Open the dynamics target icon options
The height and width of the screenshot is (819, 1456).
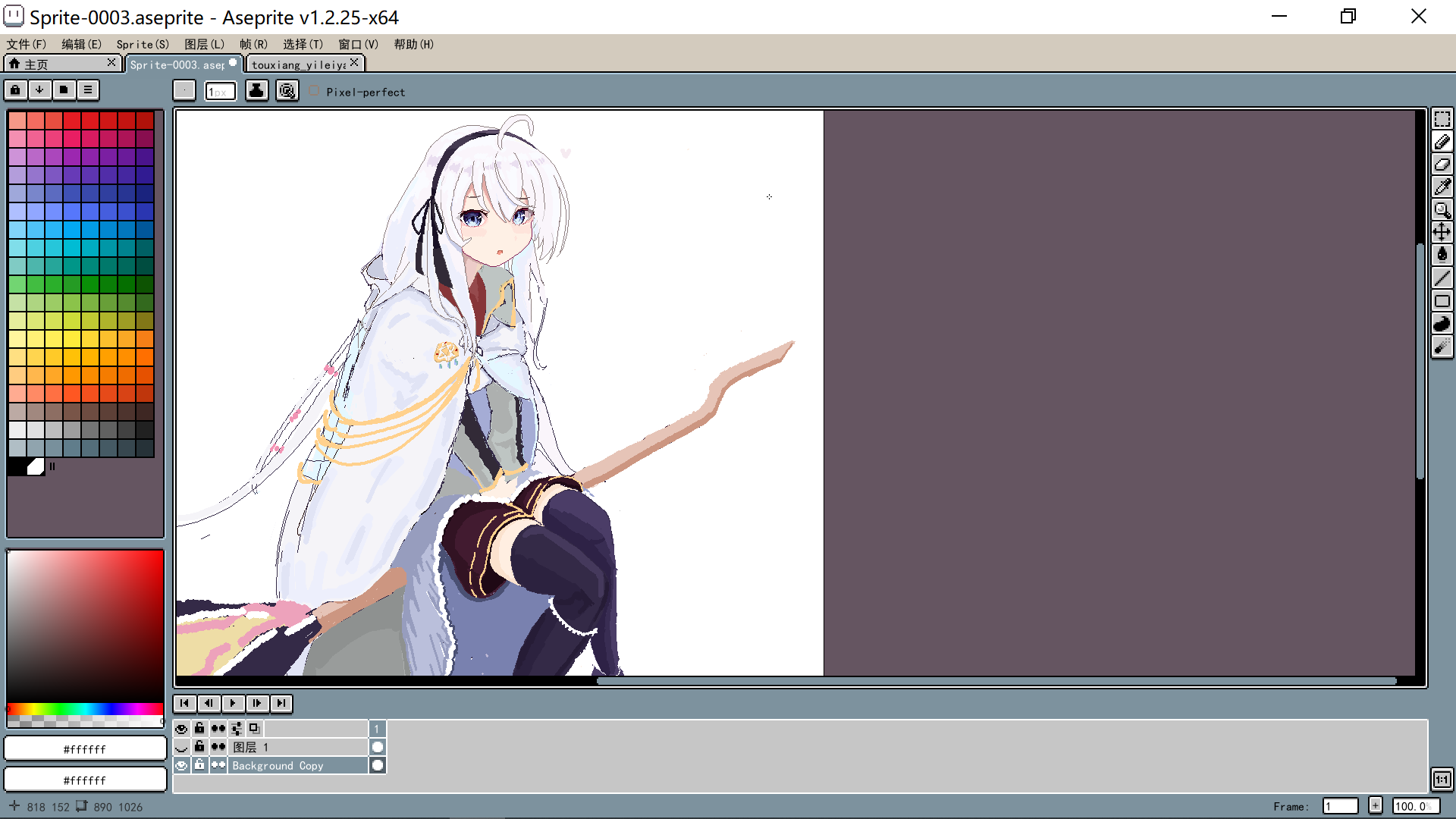(x=287, y=91)
